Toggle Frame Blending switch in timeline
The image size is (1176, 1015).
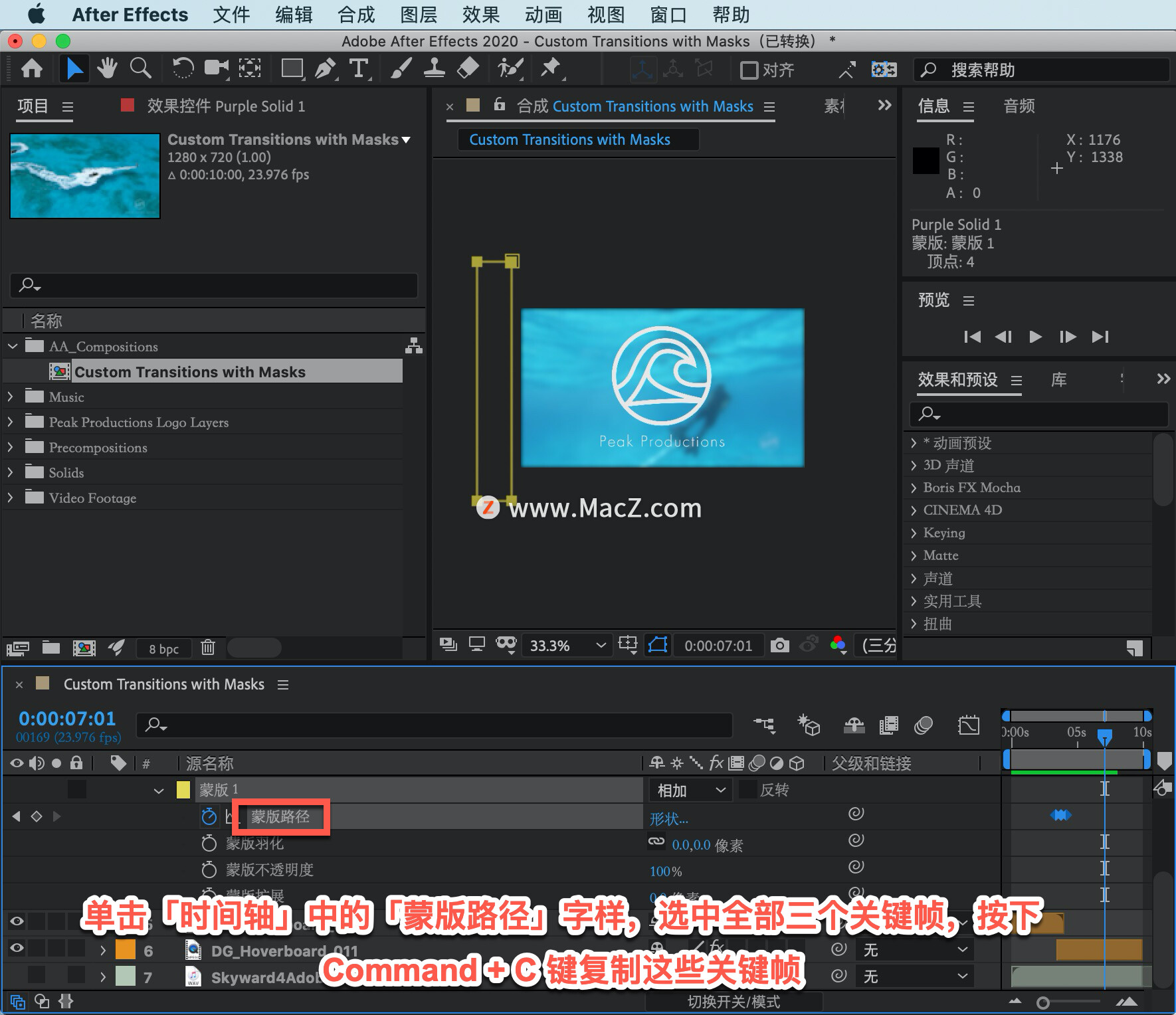coord(888,725)
